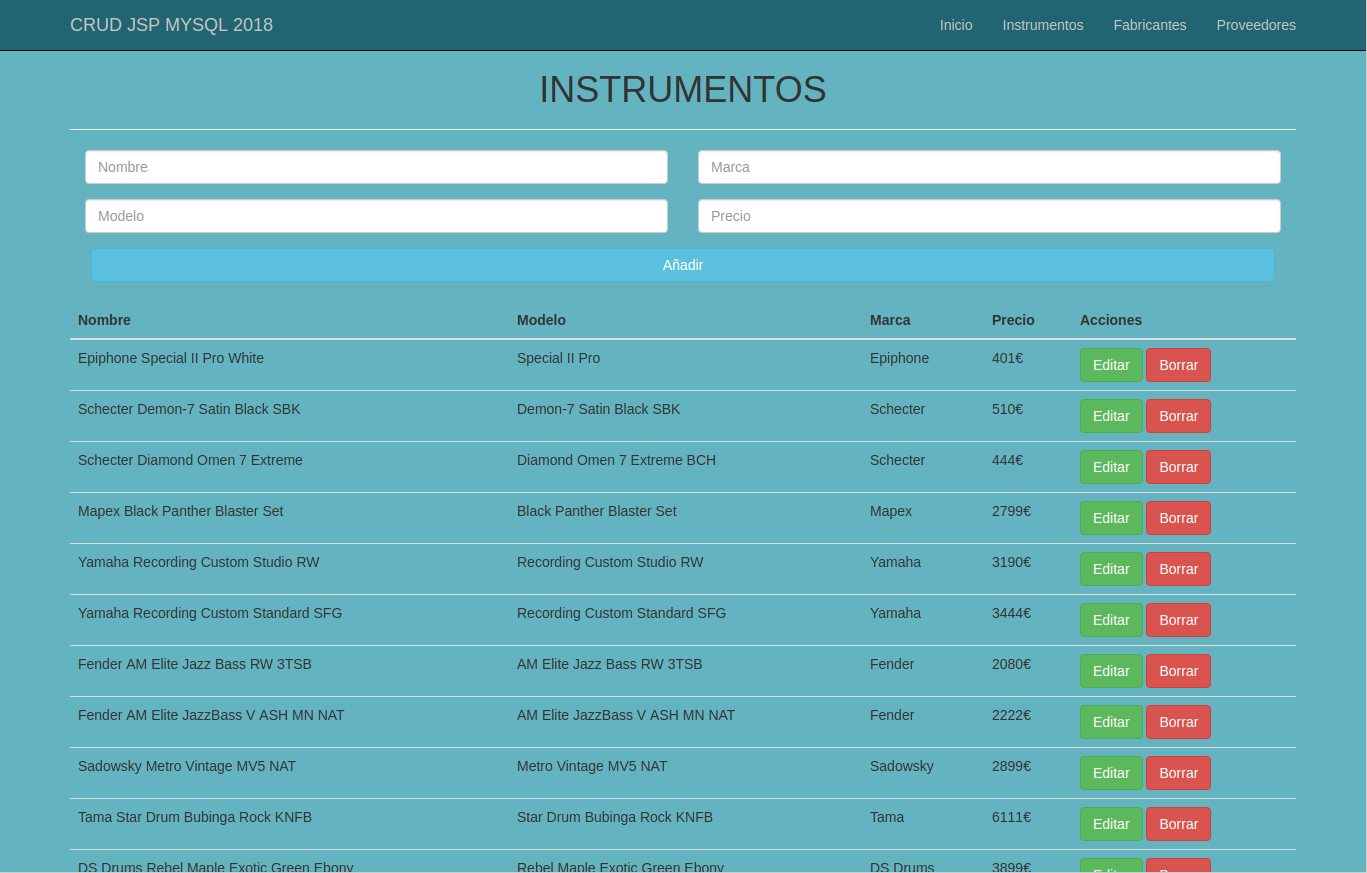Open the Instrumentos nav item
Viewport: 1367px width, 873px height.
pos(1043,25)
